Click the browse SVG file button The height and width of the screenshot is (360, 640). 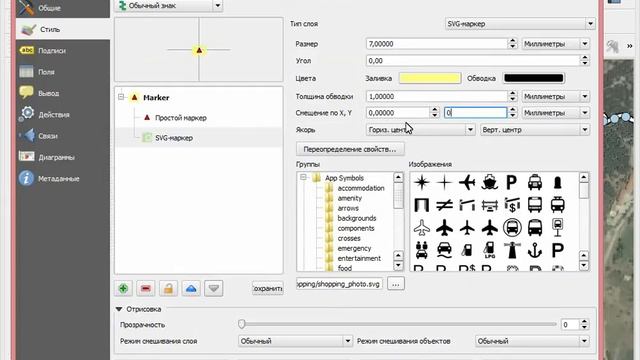point(396,284)
